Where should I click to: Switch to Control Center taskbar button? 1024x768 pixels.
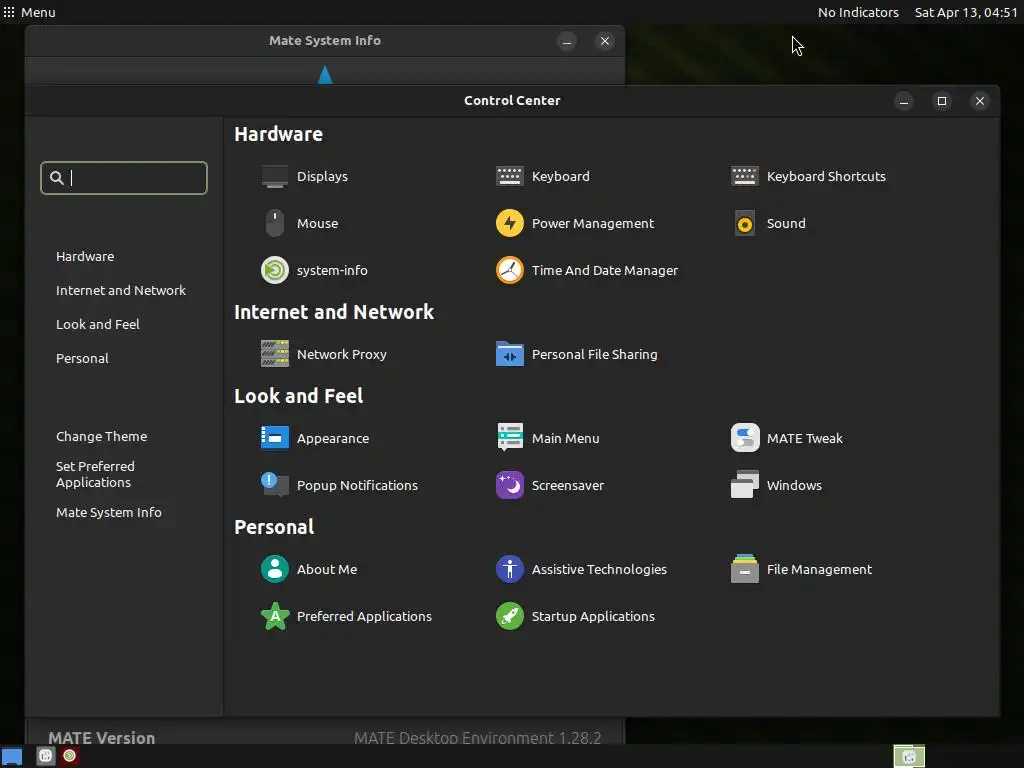click(46, 756)
